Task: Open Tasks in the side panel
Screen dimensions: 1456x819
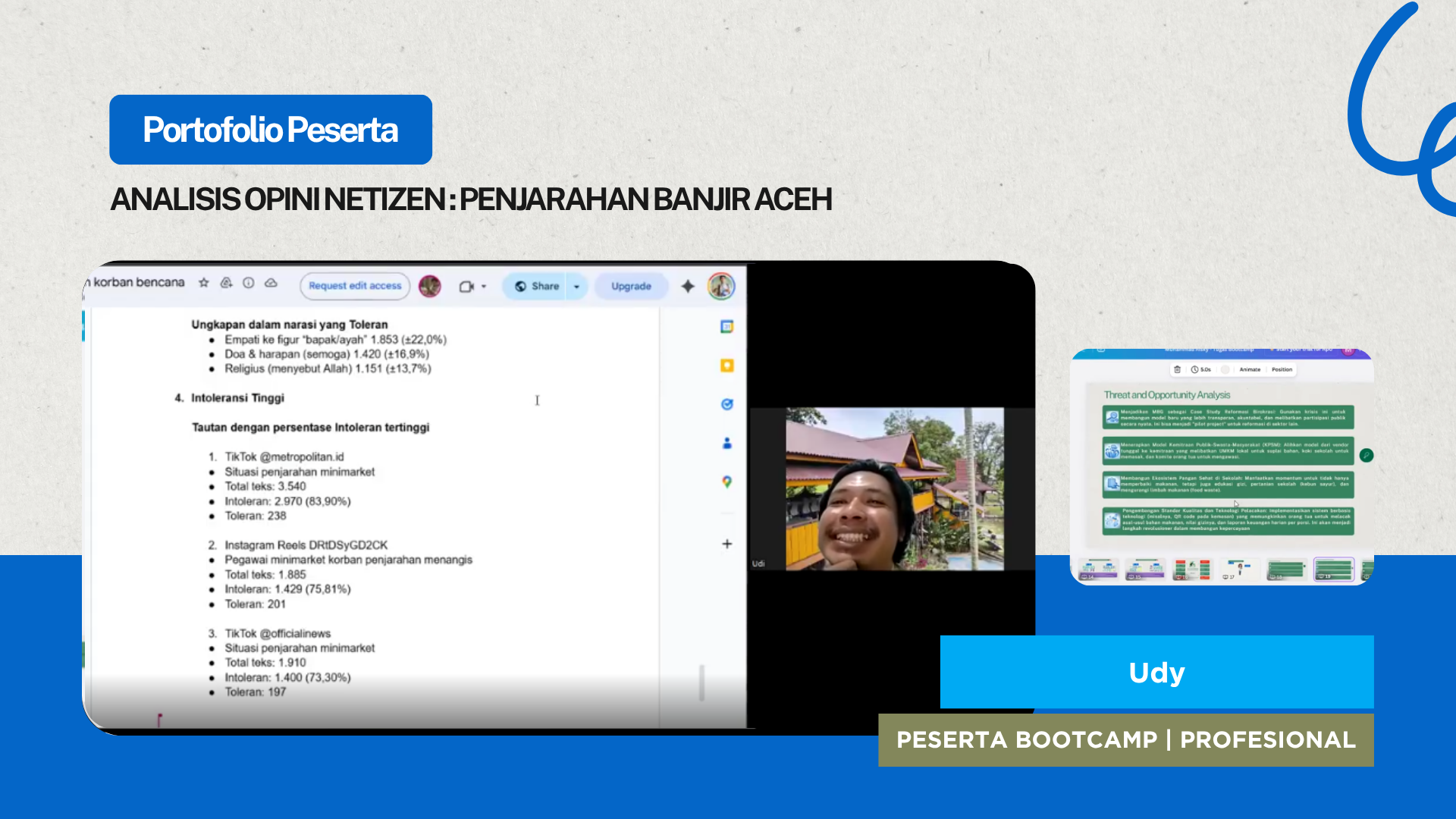Action: point(726,404)
